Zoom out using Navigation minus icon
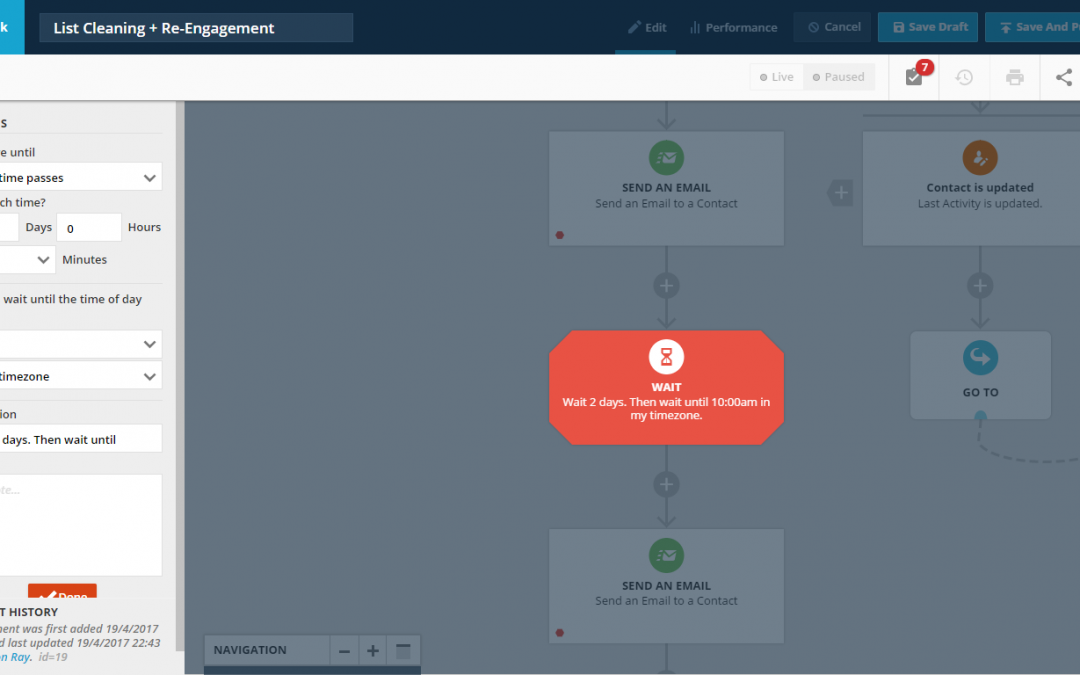 (x=344, y=651)
